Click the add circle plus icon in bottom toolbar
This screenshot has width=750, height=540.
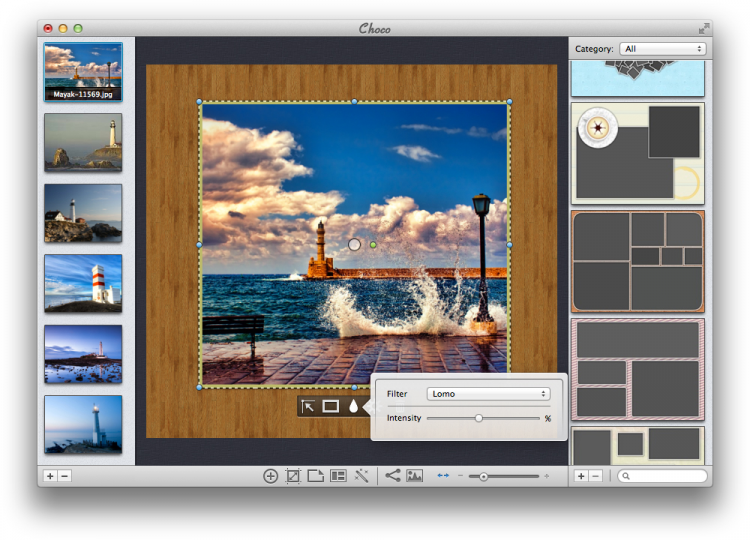tap(270, 476)
